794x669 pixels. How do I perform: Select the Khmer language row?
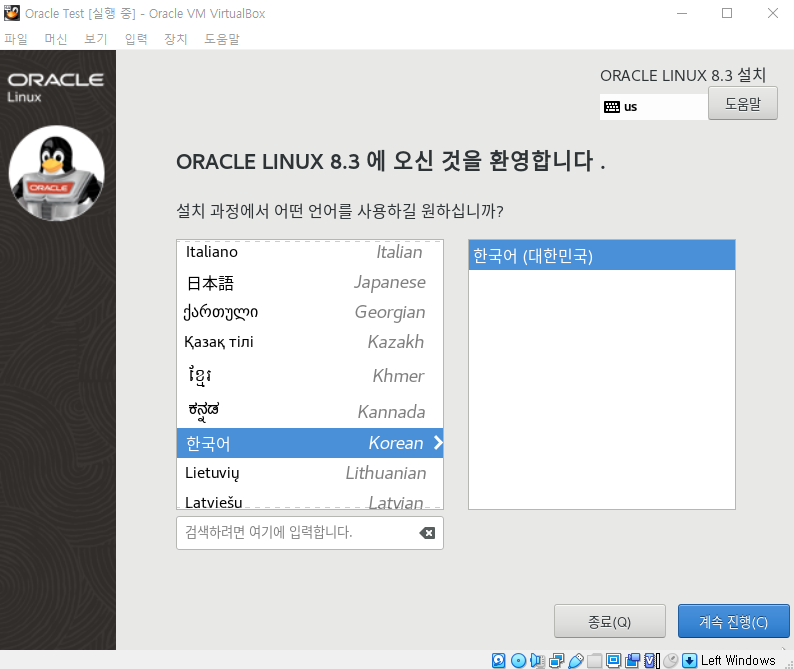pyautogui.click(x=310, y=376)
